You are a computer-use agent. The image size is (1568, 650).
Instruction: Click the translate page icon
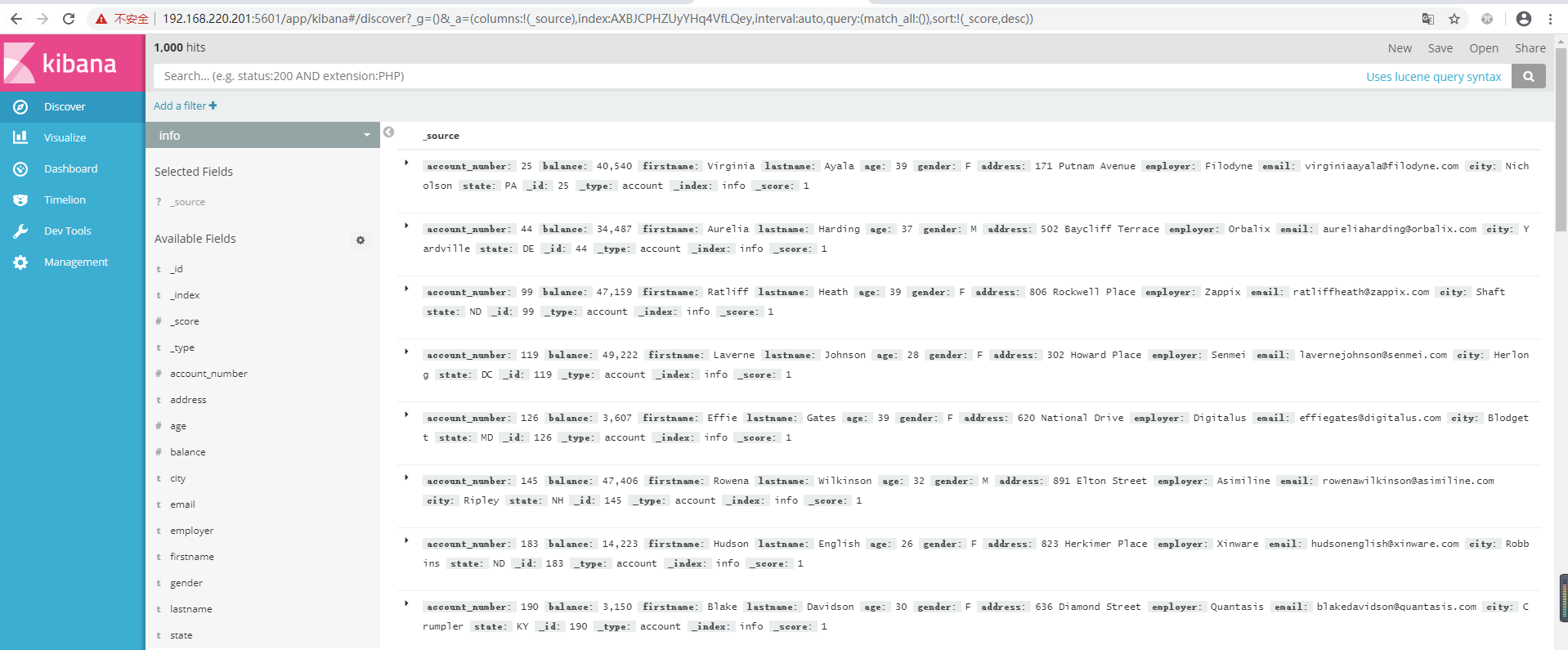[1428, 19]
